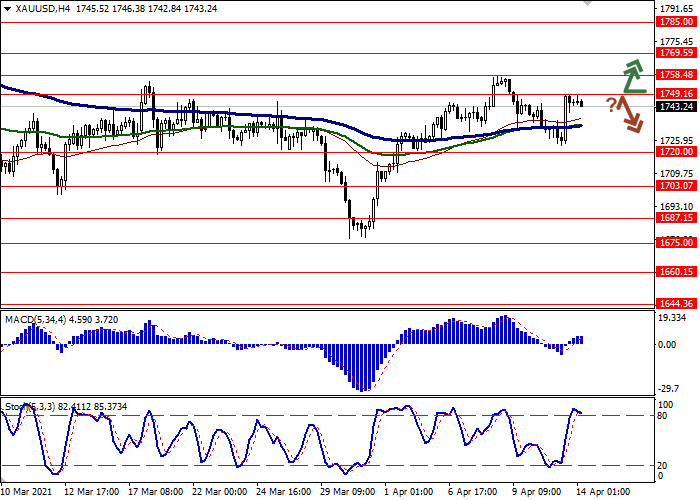The width and height of the screenshot is (700, 500).
Task: Click the 6 Apr 17:00 time label
Action: 473,492
